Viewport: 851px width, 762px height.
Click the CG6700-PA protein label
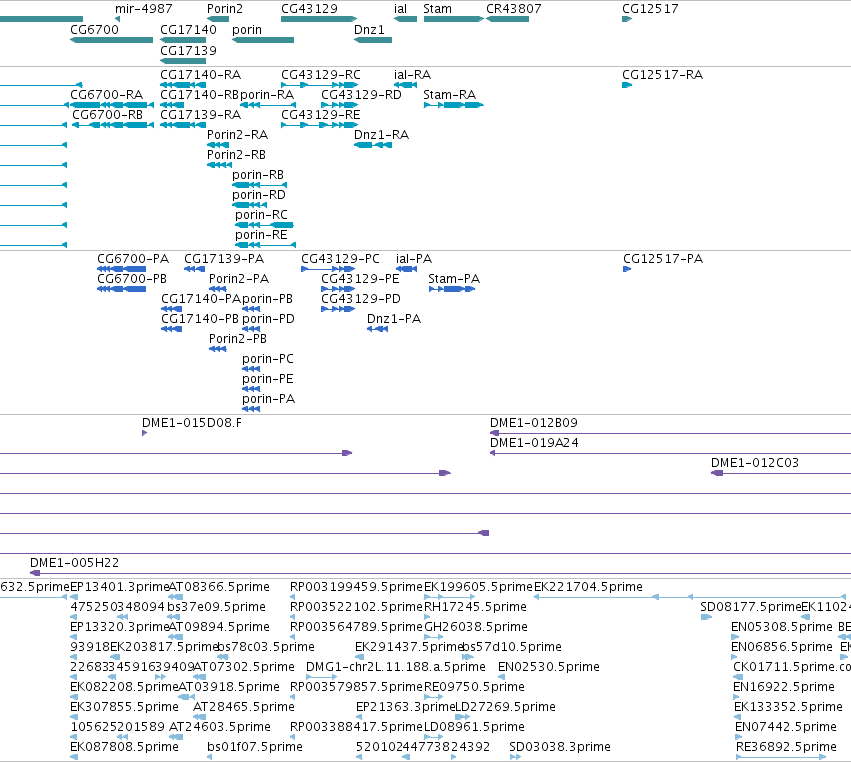133,259
